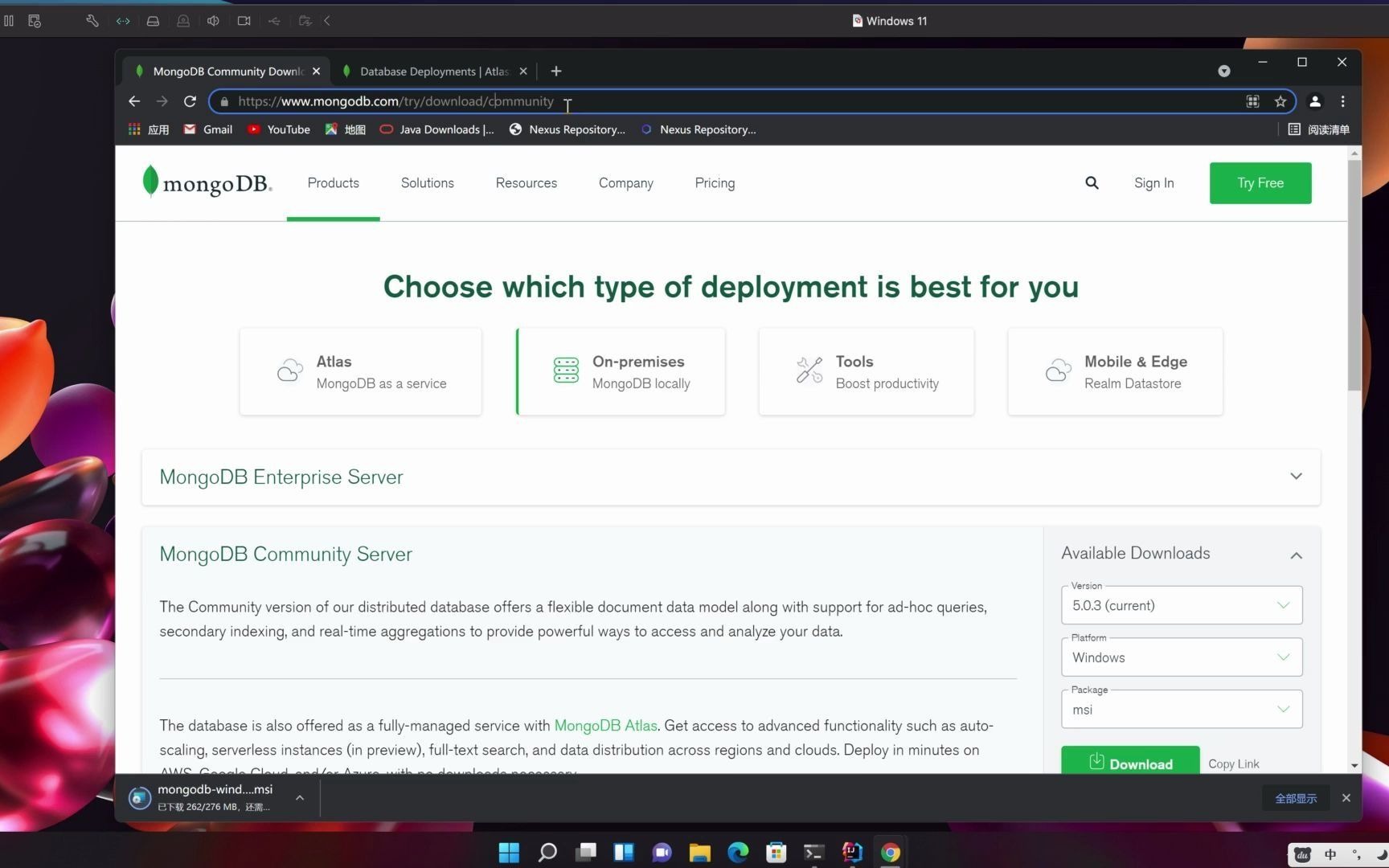Bookmark the page with the star icon

pos(1281,101)
